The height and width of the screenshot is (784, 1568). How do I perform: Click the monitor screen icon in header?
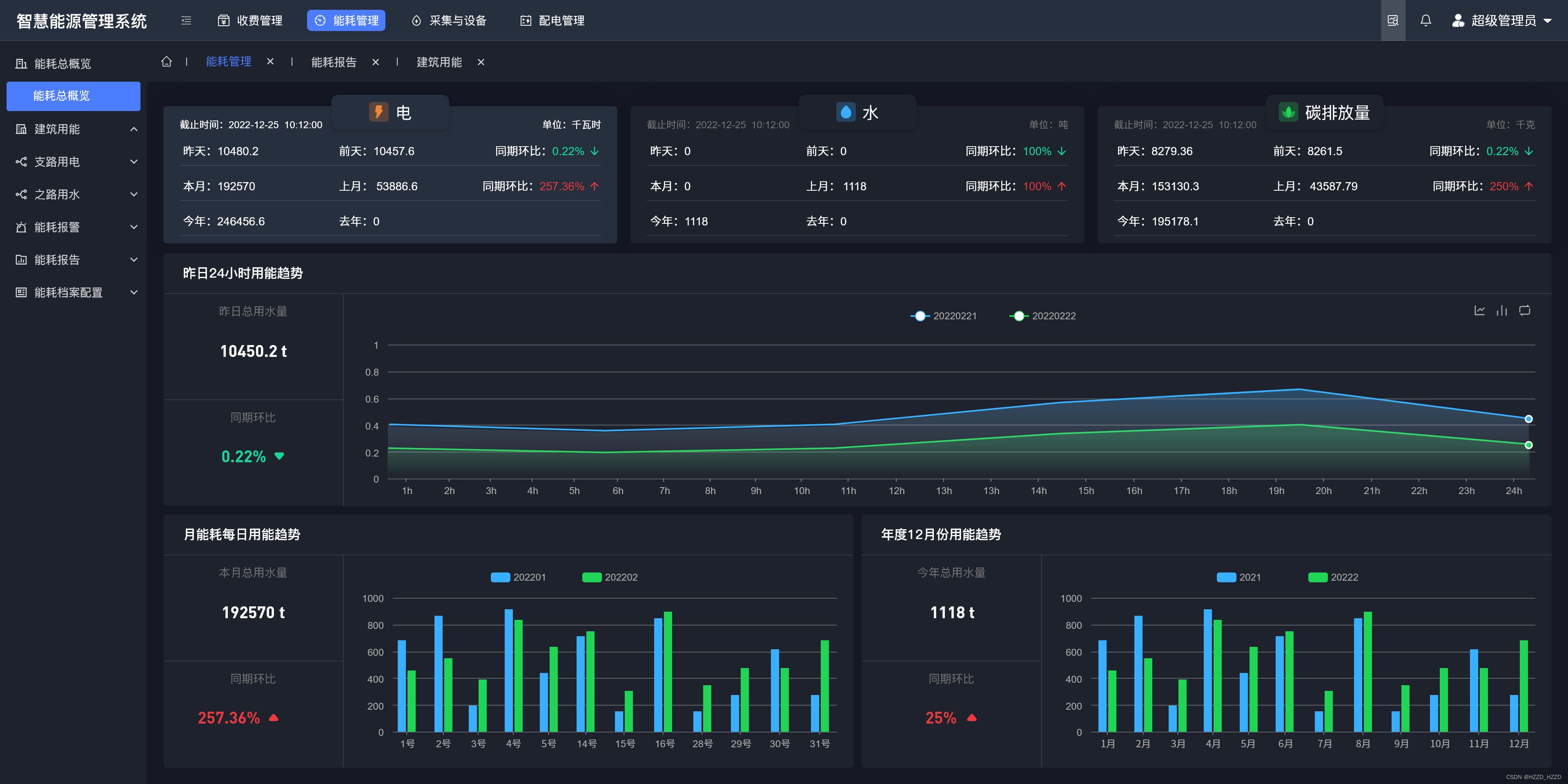point(1393,21)
